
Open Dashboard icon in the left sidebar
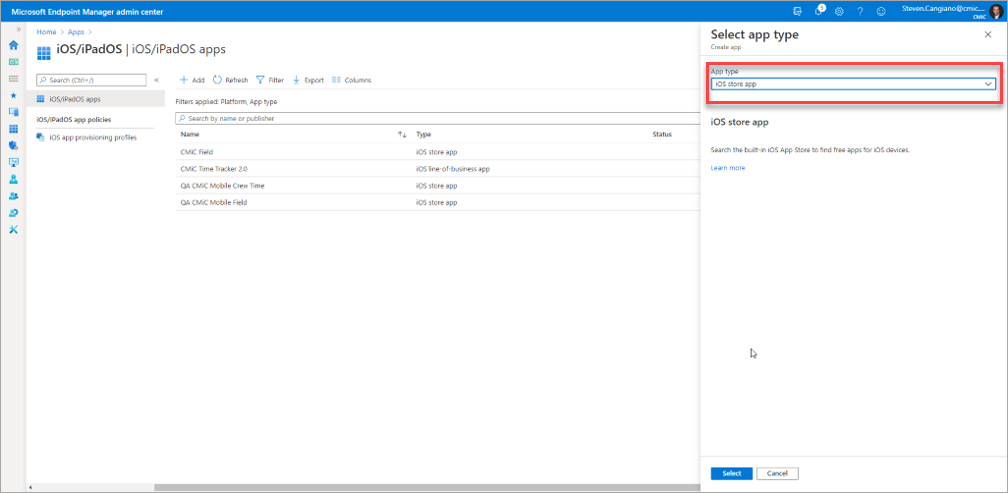[x=13, y=62]
